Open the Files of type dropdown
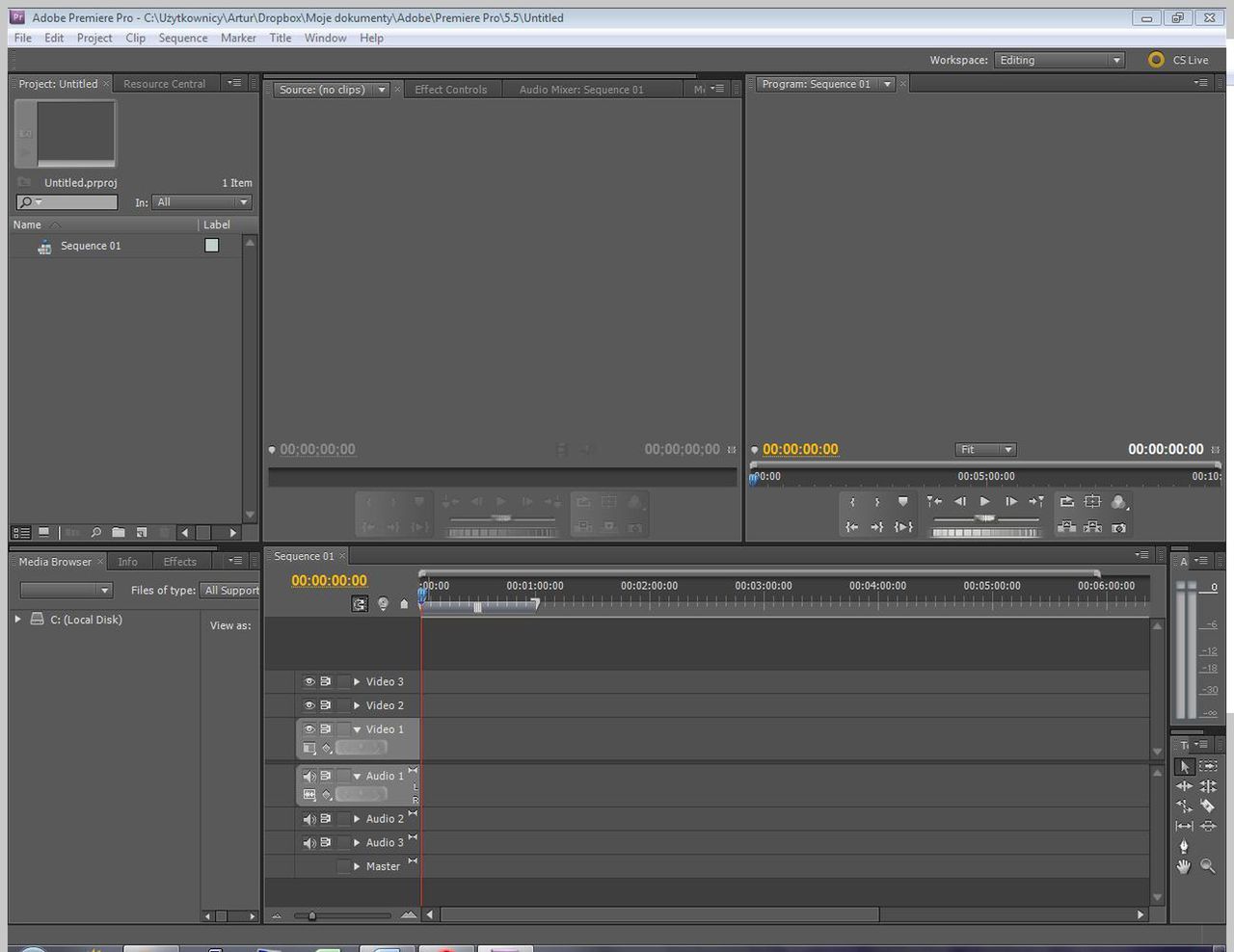Screen dimensions: 1234x952 pyautogui.click(x=231, y=591)
